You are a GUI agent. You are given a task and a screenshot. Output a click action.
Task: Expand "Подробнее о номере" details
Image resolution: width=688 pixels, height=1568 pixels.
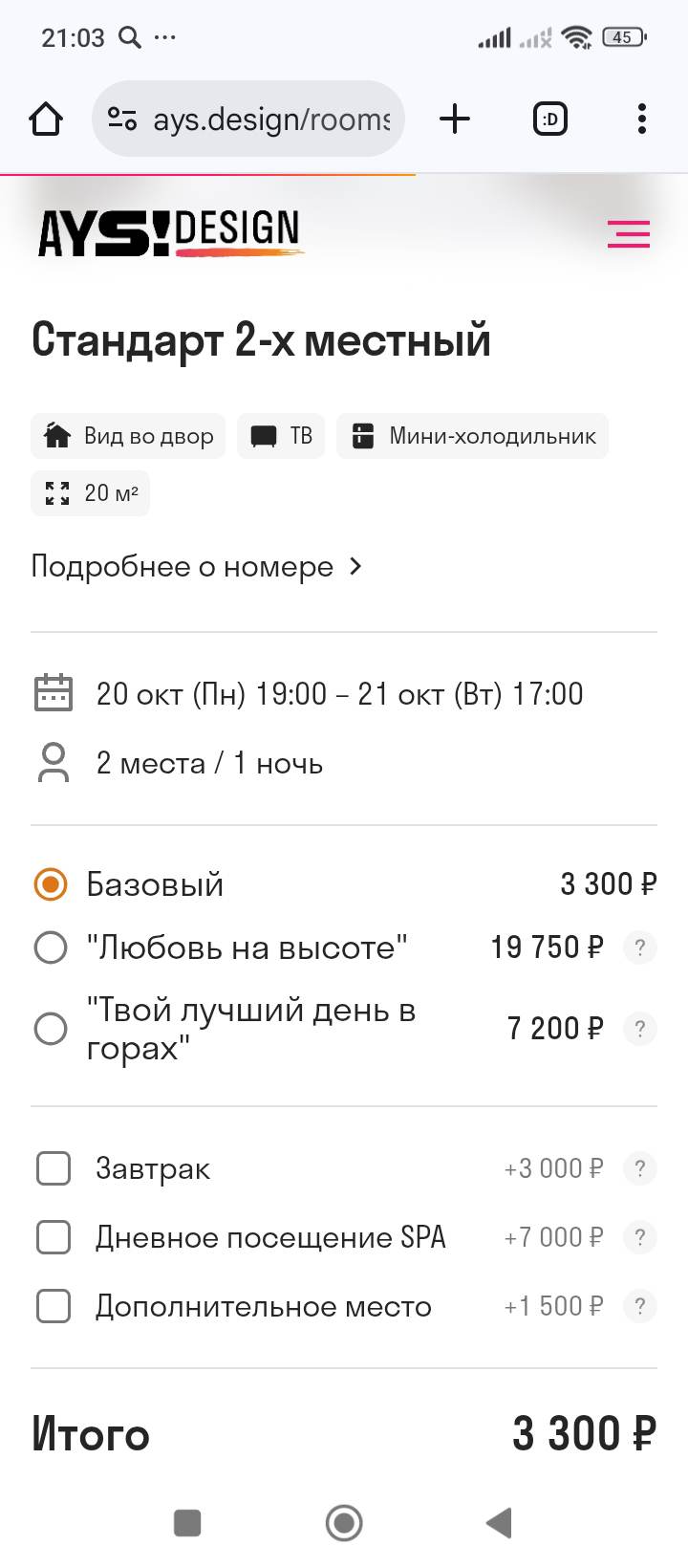click(x=197, y=567)
